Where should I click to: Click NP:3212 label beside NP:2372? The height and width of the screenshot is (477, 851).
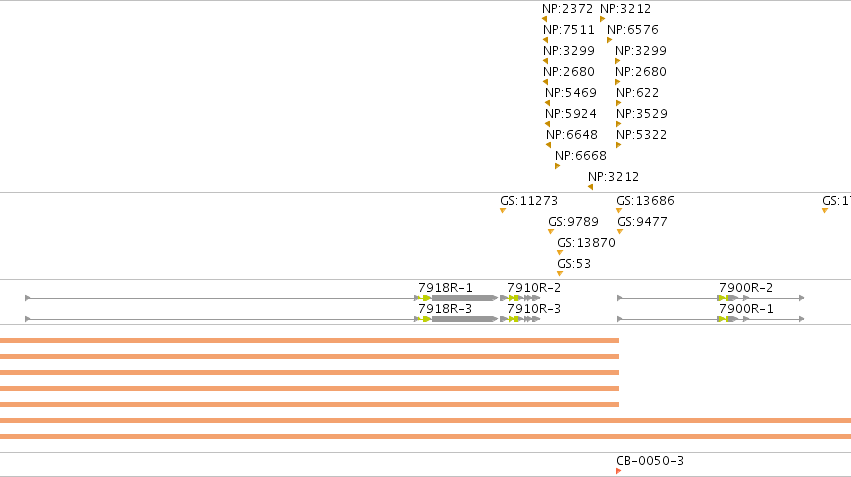pyautogui.click(x=625, y=9)
